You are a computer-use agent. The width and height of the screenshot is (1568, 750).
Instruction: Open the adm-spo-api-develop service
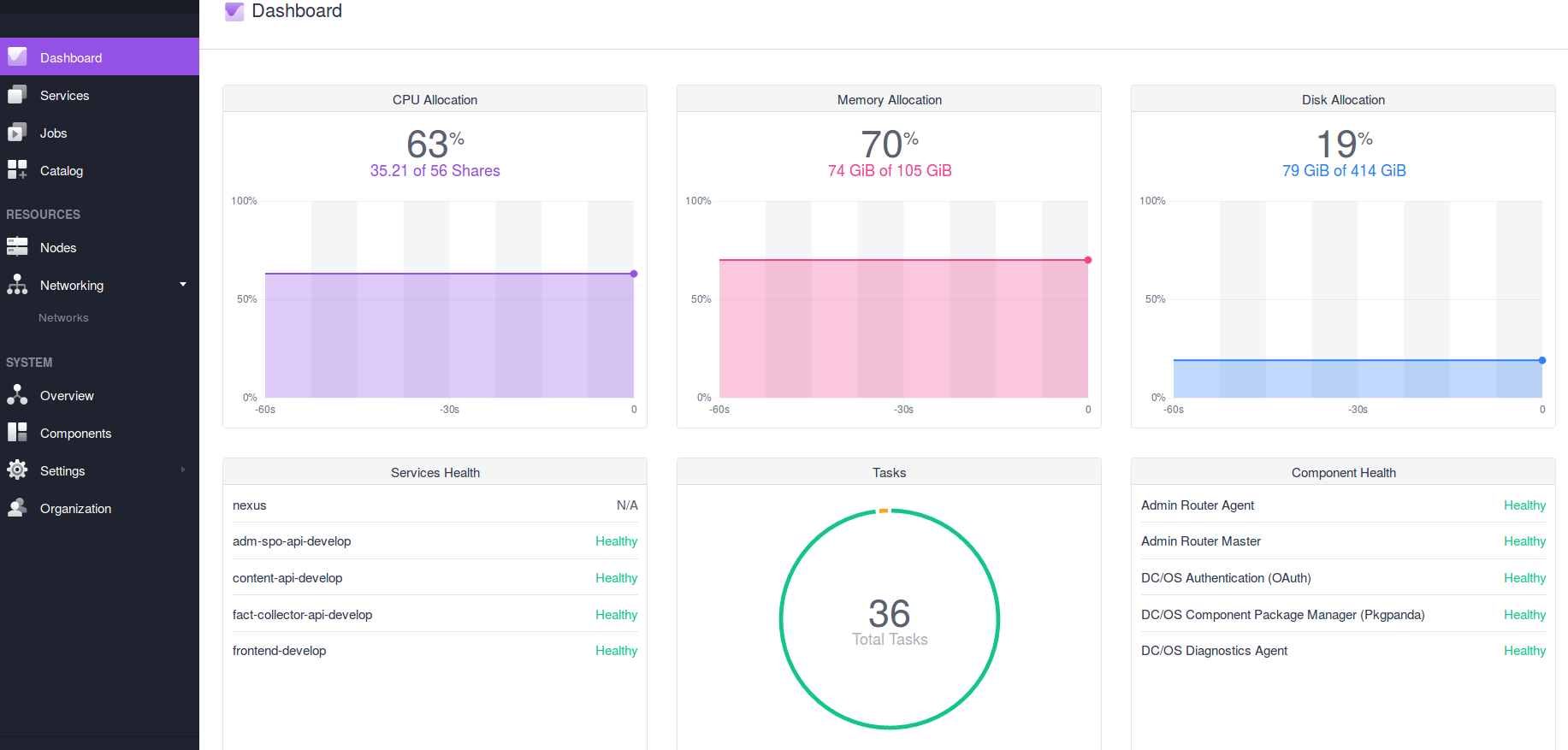tap(292, 541)
